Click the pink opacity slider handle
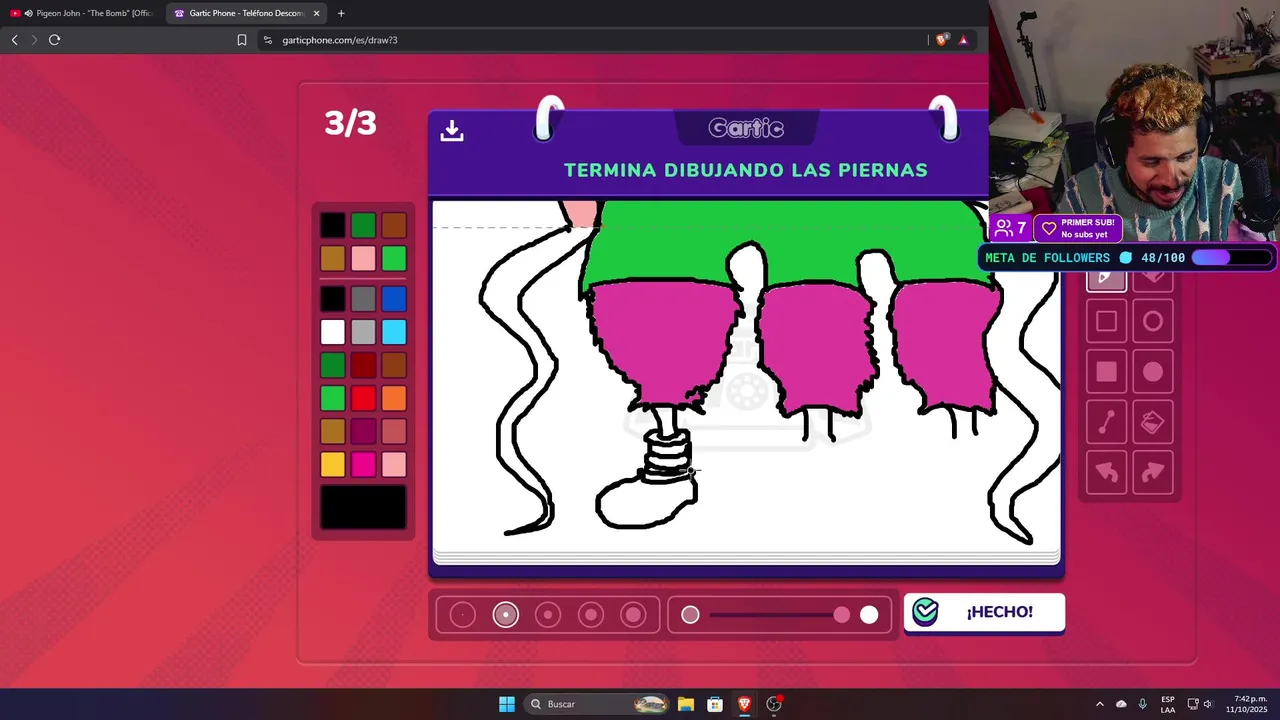The height and width of the screenshot is (720, 1280). (842, 615)
